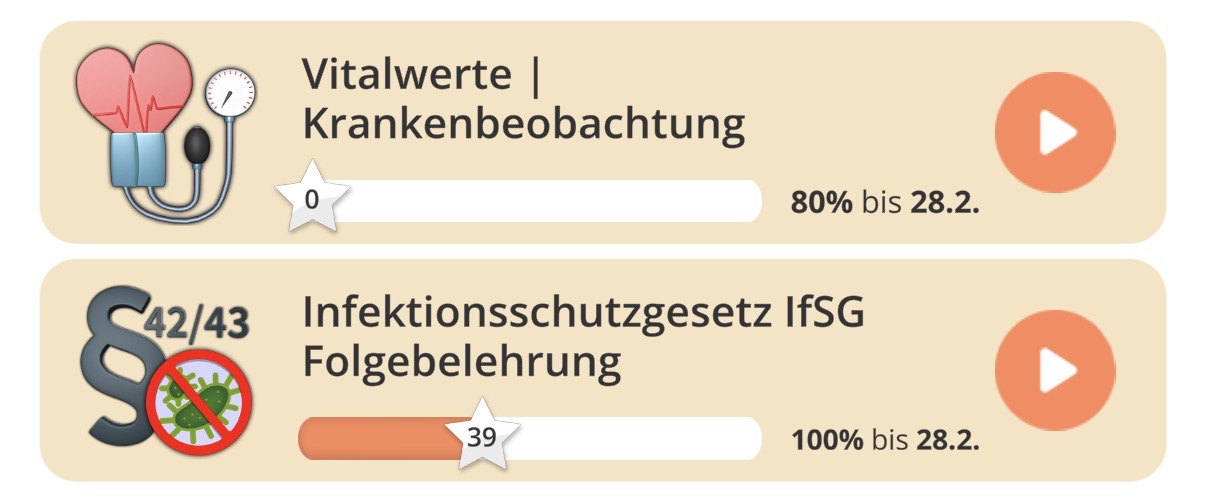The height and width of the screenshot is (502, 1206).
Task: Start the Vitalwerte Krankenbeobachtung course play button
Action: coord(1054,132)
